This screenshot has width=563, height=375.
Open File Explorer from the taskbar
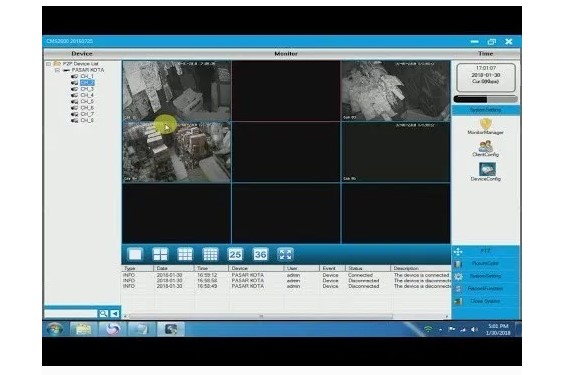tap(83, 329)
